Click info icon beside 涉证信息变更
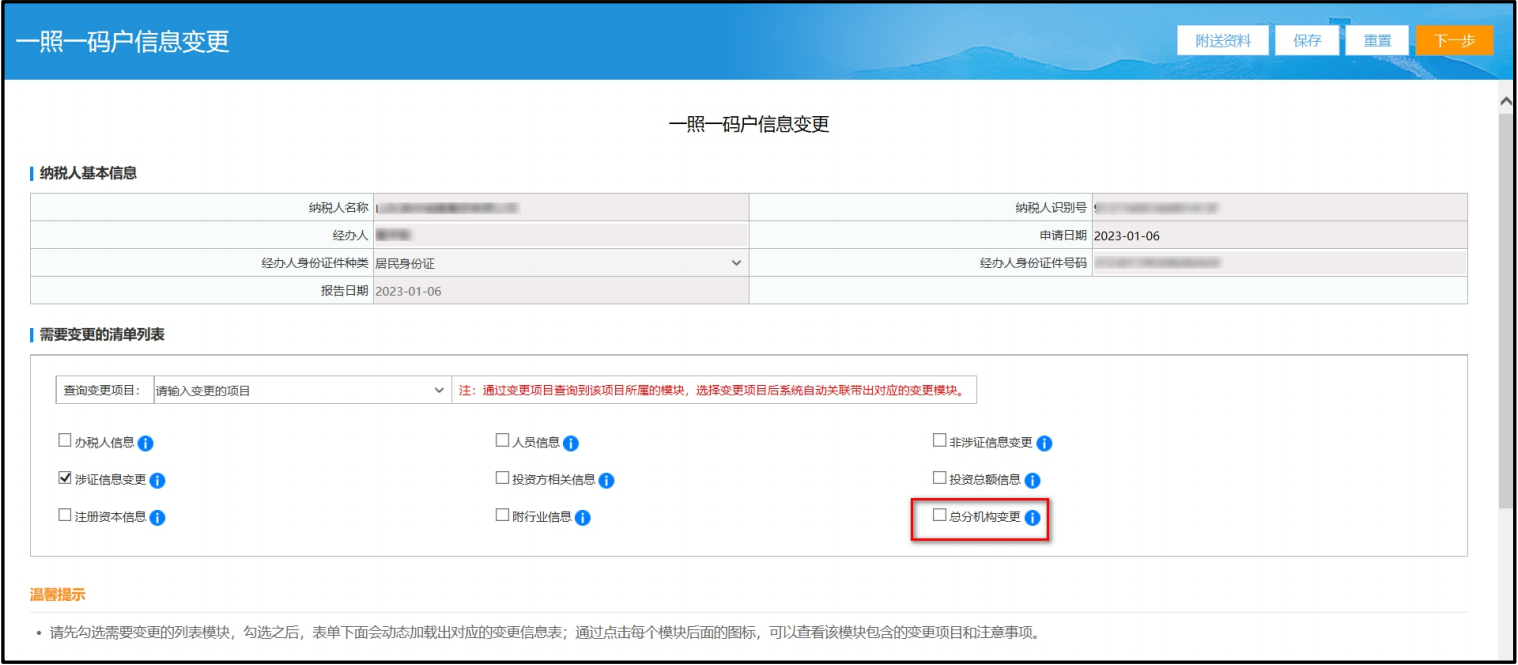 point(157,481)
